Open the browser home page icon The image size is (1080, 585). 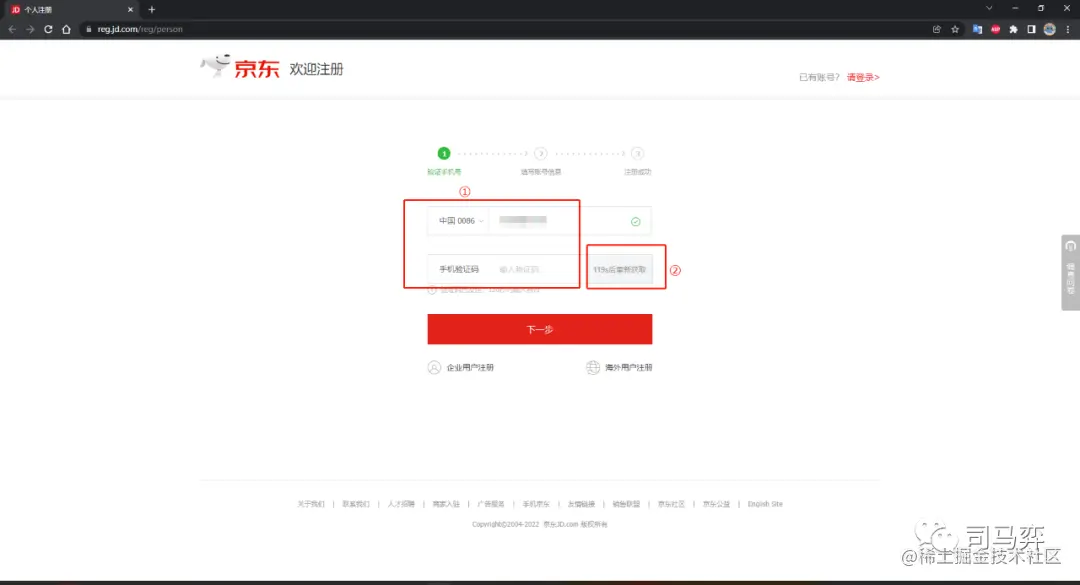pos(66,29)
